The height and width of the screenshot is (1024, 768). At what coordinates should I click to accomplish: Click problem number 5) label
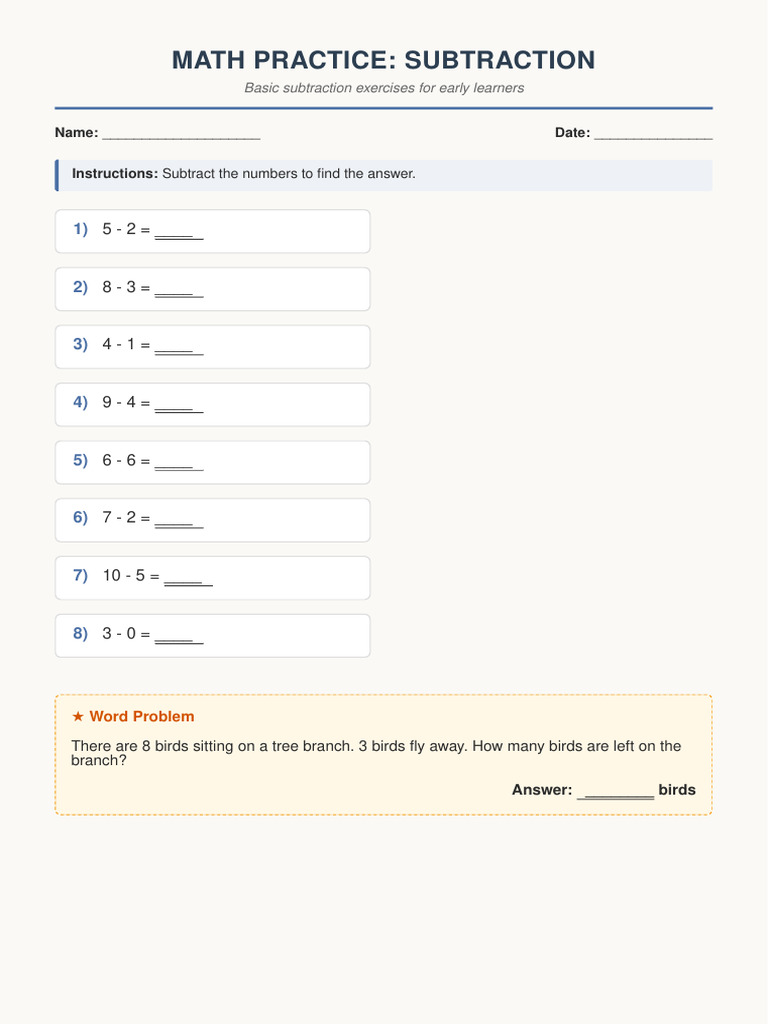coord(80,460)
